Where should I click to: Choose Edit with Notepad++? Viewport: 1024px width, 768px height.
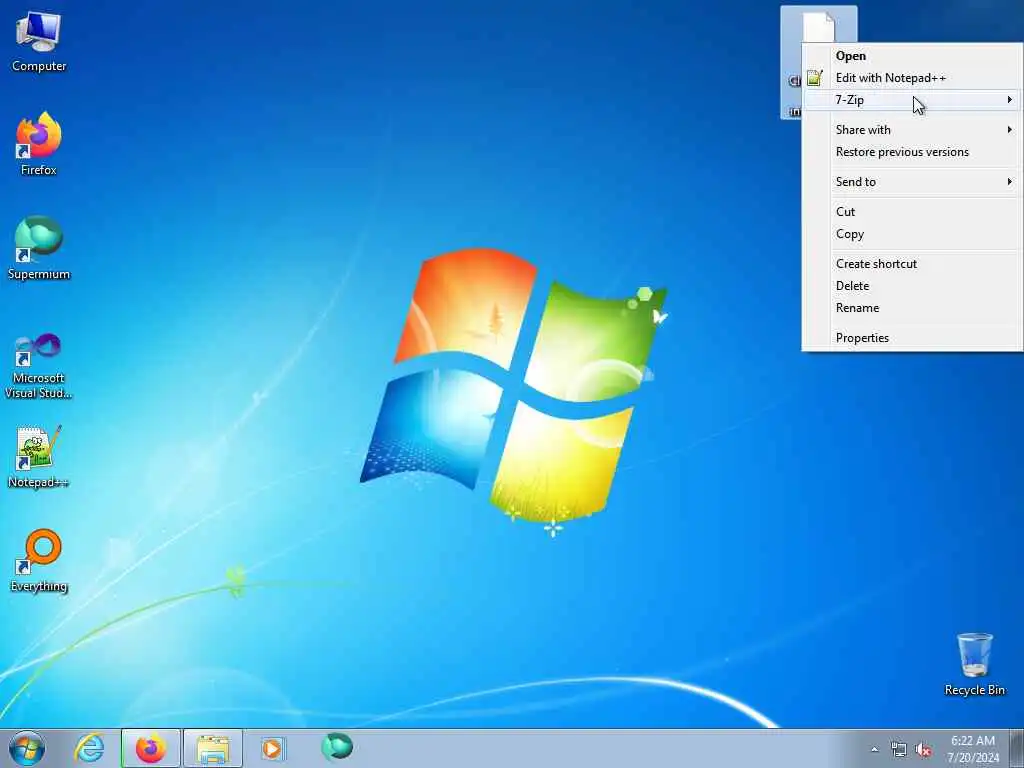coord(912,78)
